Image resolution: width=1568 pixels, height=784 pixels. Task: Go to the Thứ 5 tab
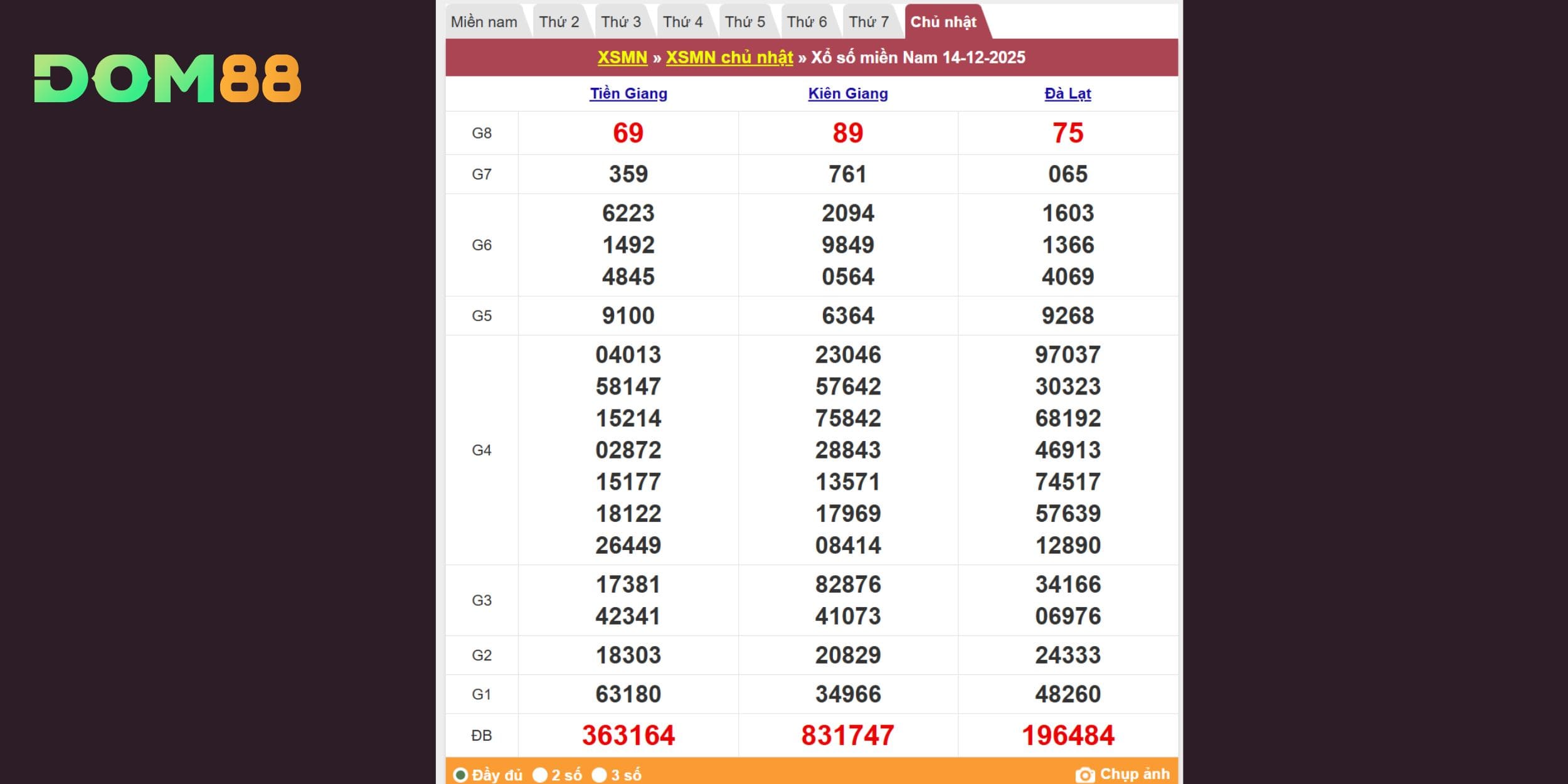tap(744, 22)
